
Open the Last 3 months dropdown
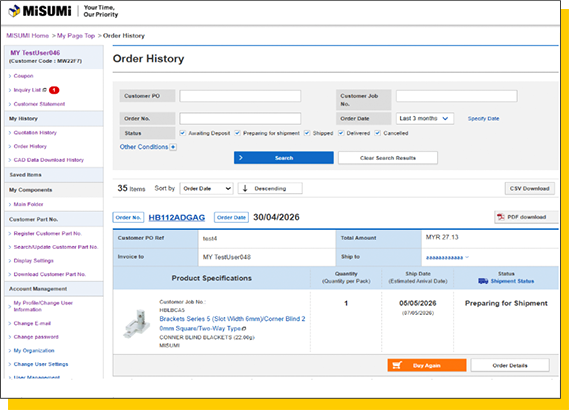(425, 119)
